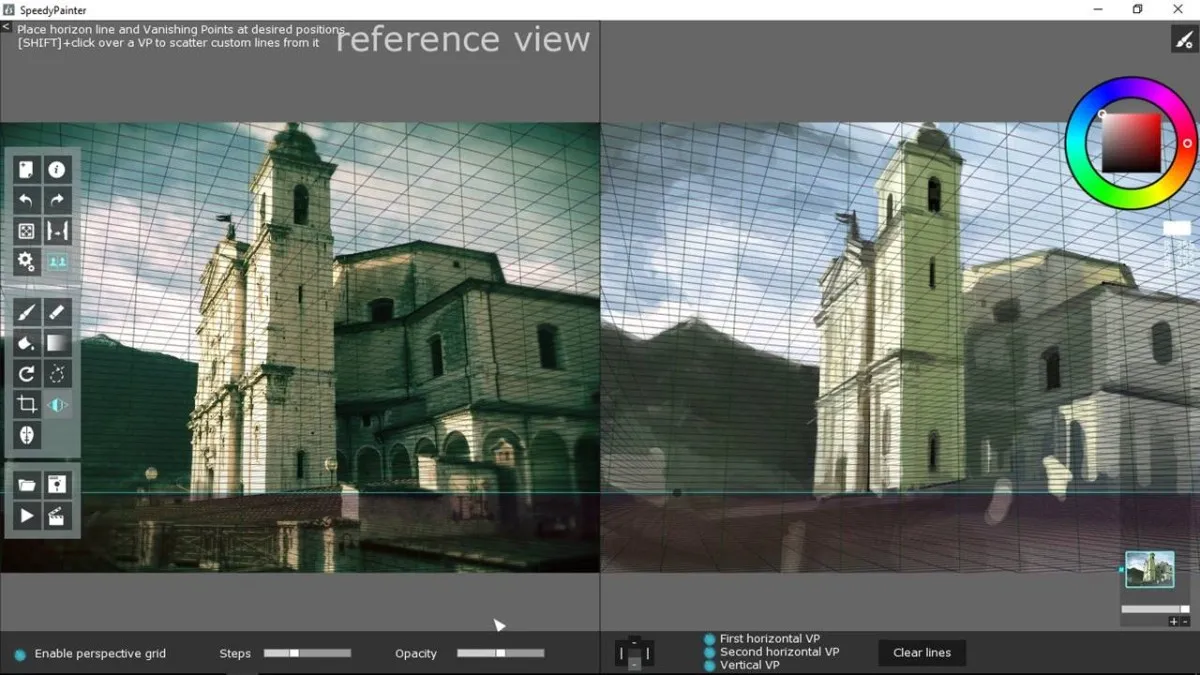Select the paint bucket fill tool
This screenshot has height=675, width=1200.
[27, 343]
